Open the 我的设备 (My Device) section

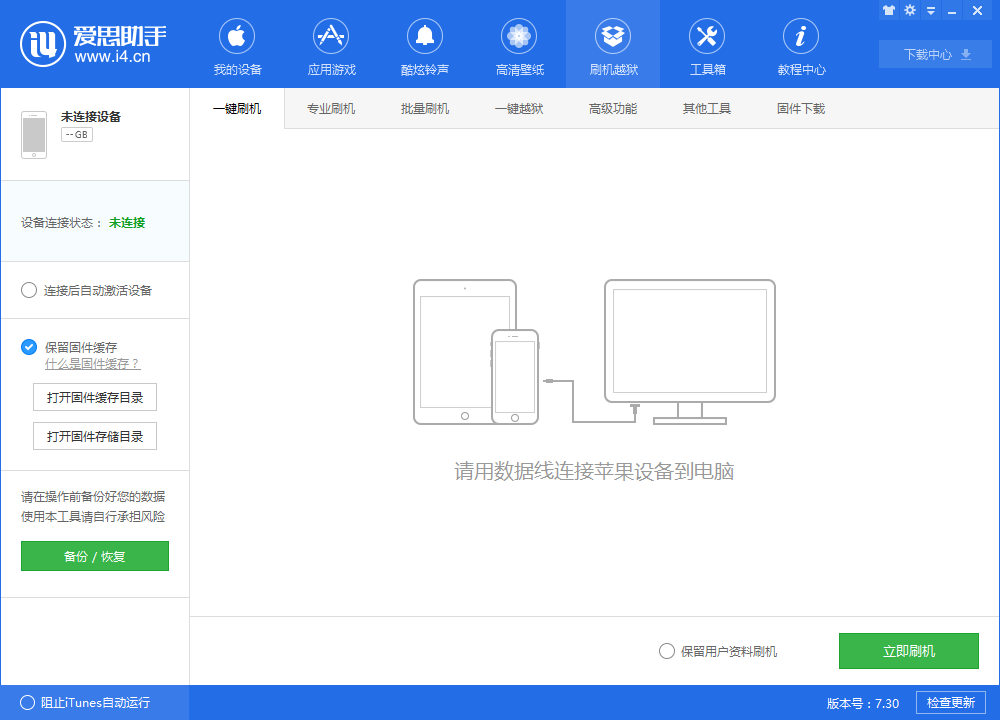[236, 44]
